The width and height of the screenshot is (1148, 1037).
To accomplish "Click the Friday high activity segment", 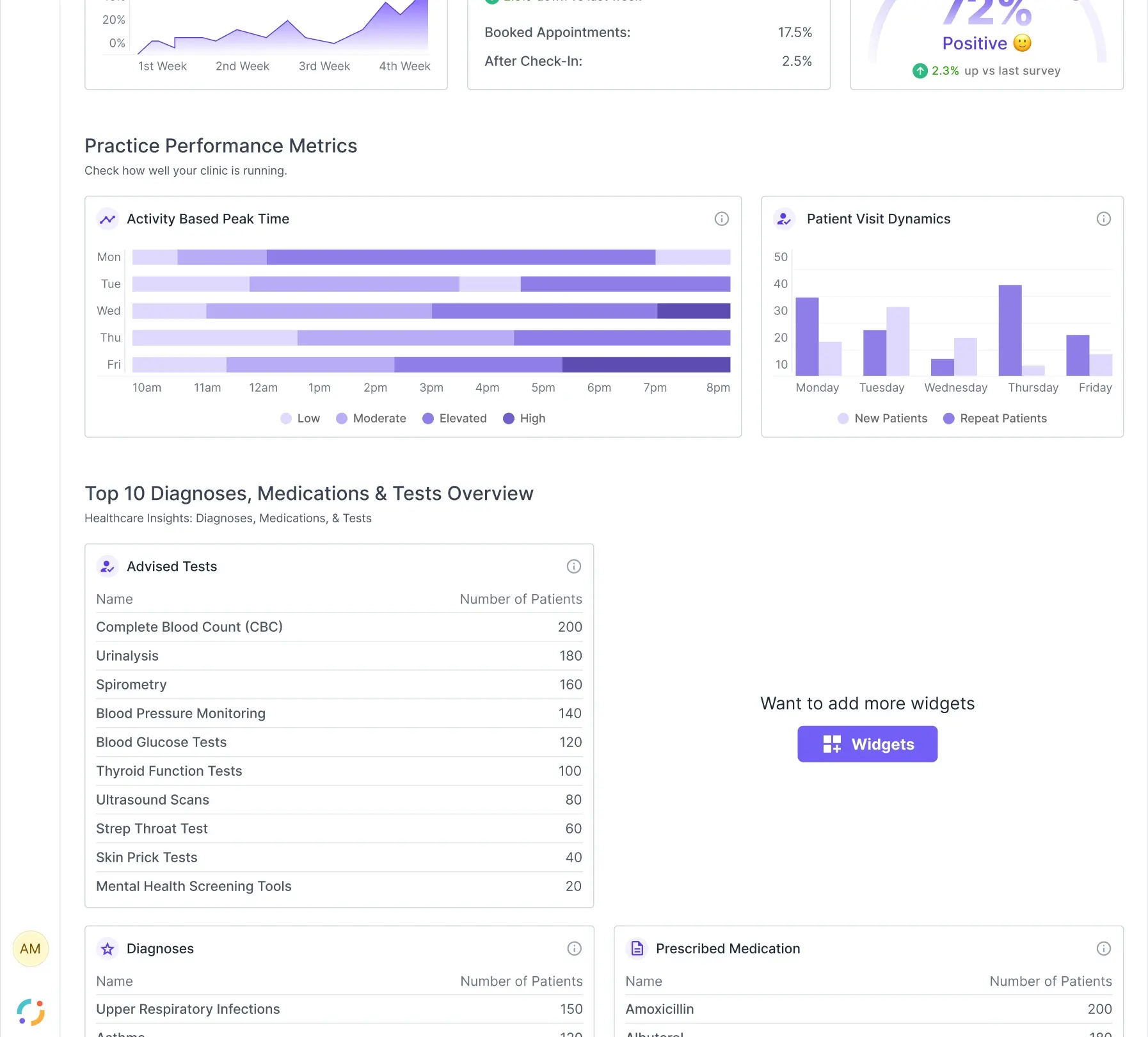I will click(x=646, y=365).
